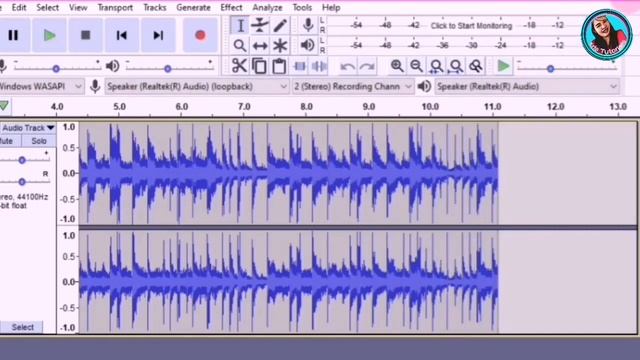This screenshot has height=360, width=640.
Task: Open the Windows WASAPI host dropdown
Action: point(41,87)
